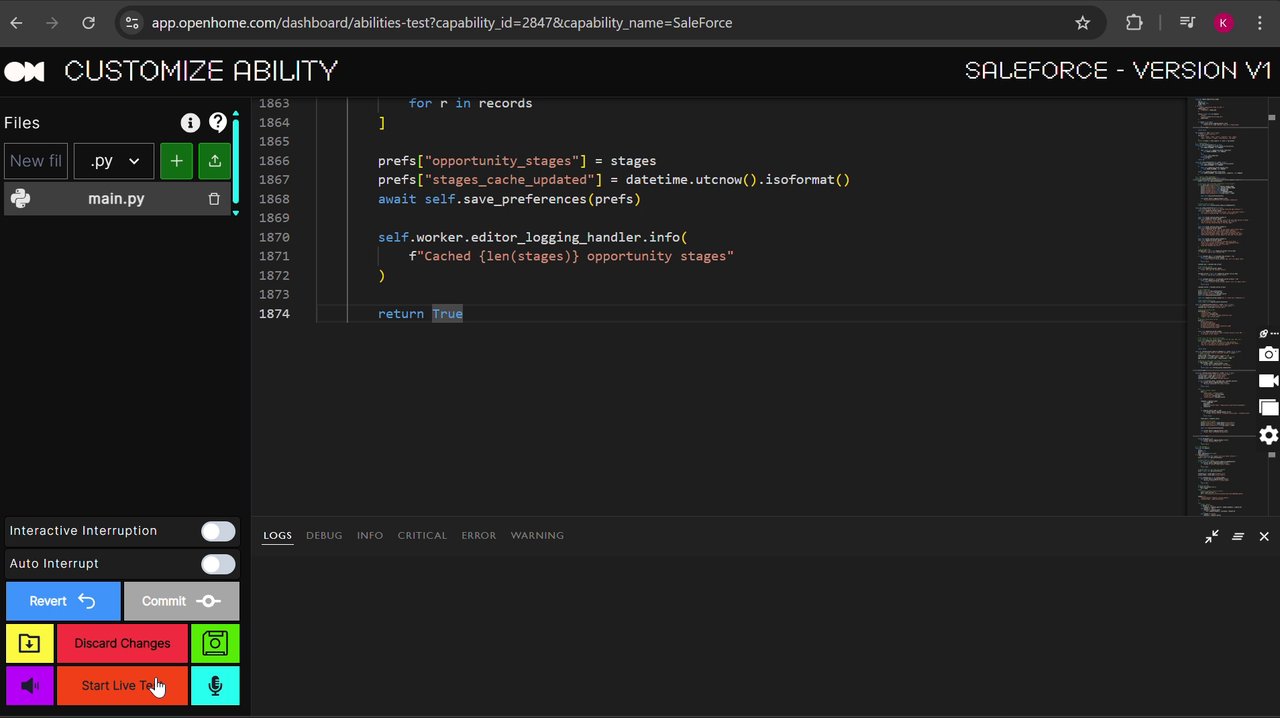Open the overlay settings gear icon
This screenshot has width=1280, height=718.
click(x=1268, y=435)
